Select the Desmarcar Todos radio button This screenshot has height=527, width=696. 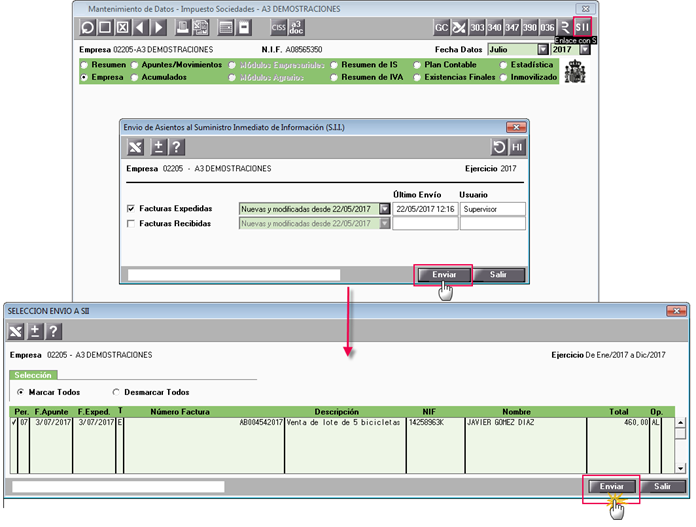pyautogui.click(x=116, y=392)
